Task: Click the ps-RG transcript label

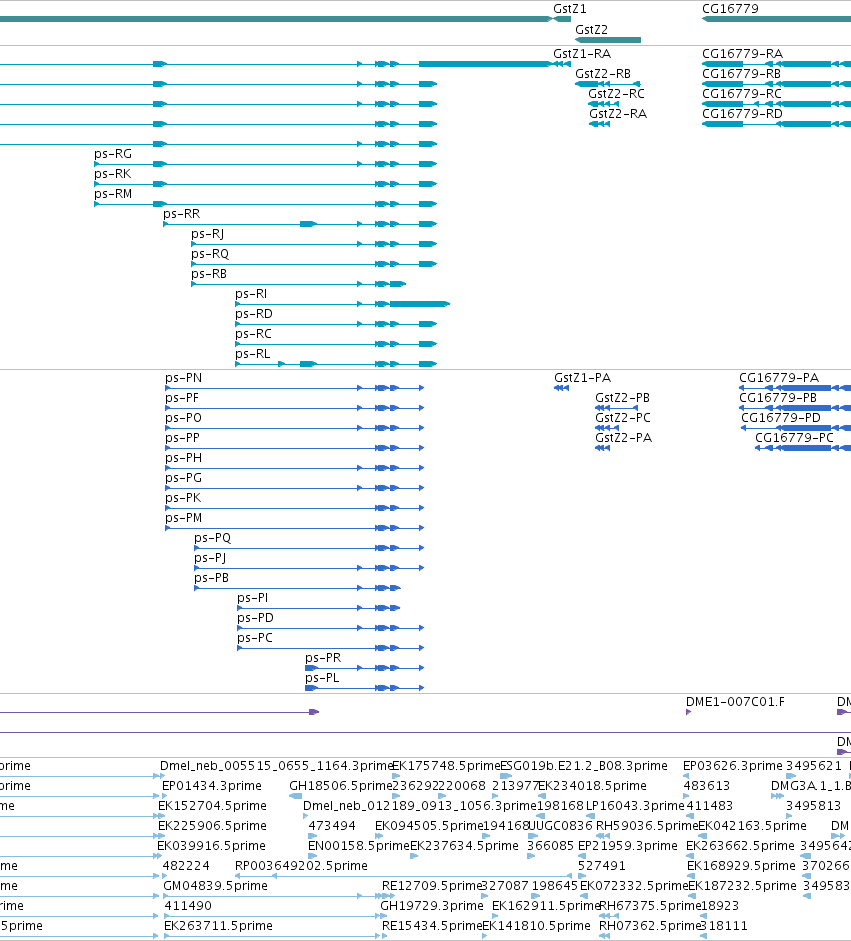Action: [x=113, y=154]
